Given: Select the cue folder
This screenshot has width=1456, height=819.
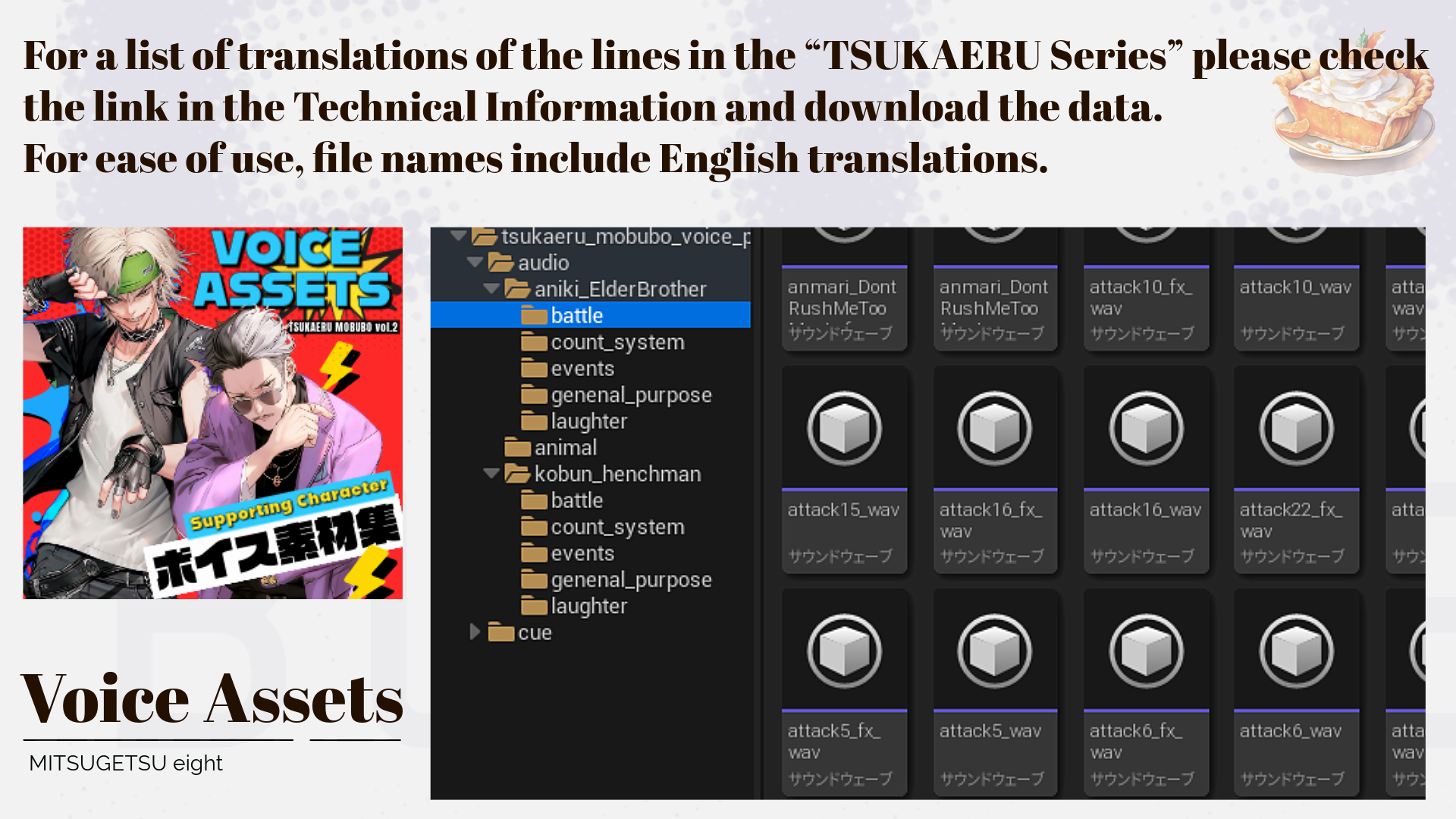Looking at the screenshot, I should coord(519,632).
